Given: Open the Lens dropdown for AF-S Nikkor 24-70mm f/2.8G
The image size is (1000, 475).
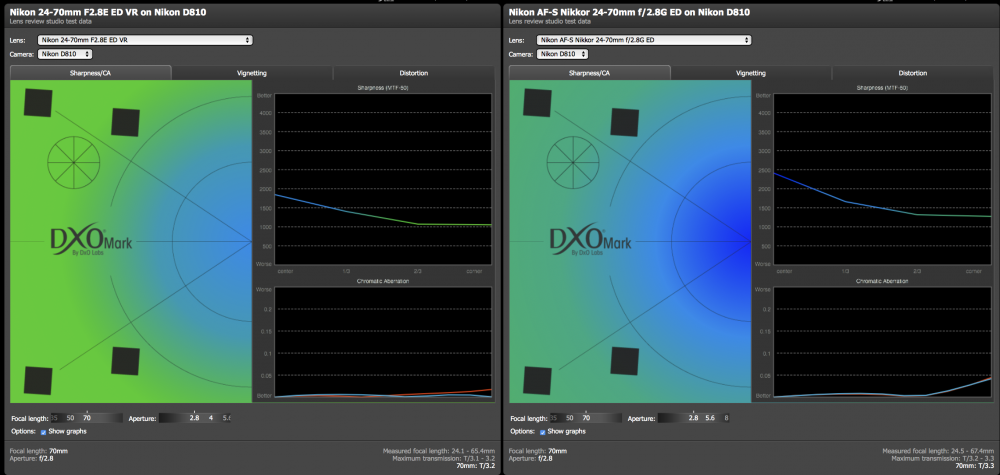Looking at the screenshot, I should (x=643, y=40).
